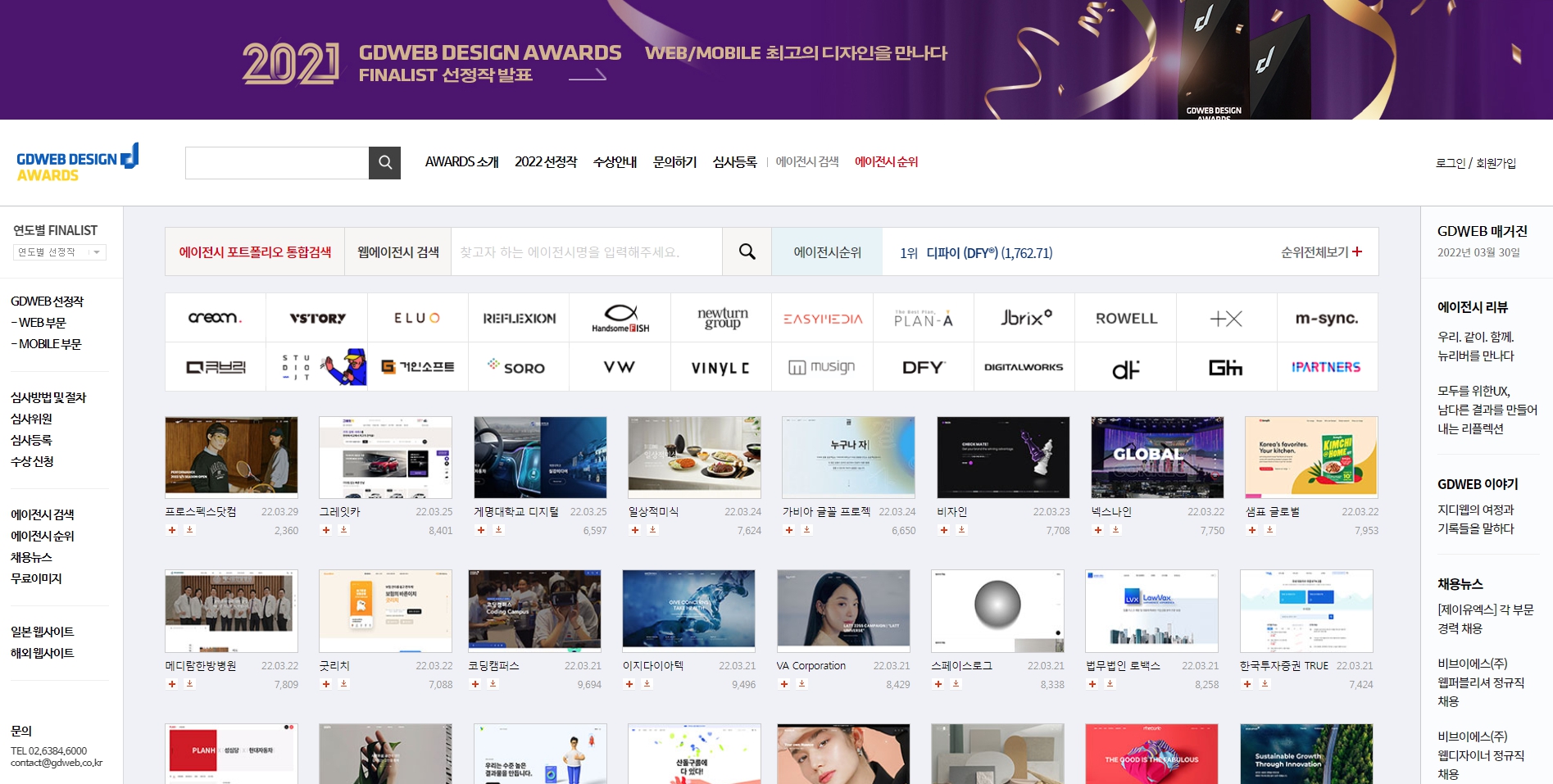
Task: Open 프로스펙스닷컴 site thumbnail
Action: tap(231, 457)
